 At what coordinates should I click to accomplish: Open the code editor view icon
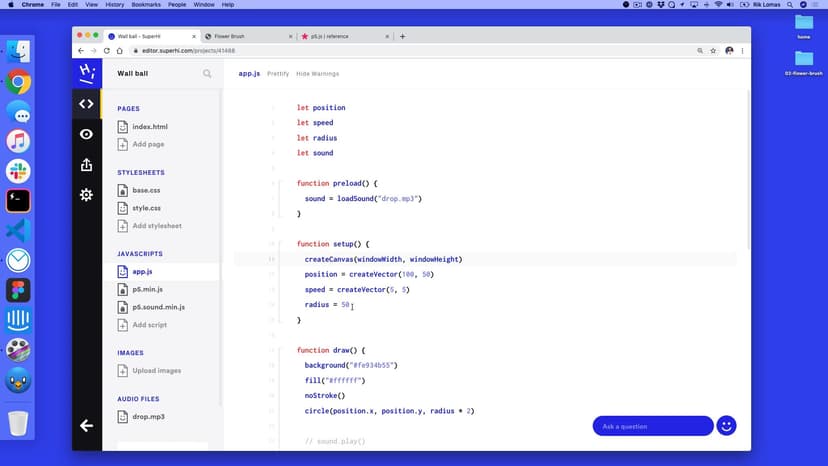pyautogui.click(x=86, y=103)
